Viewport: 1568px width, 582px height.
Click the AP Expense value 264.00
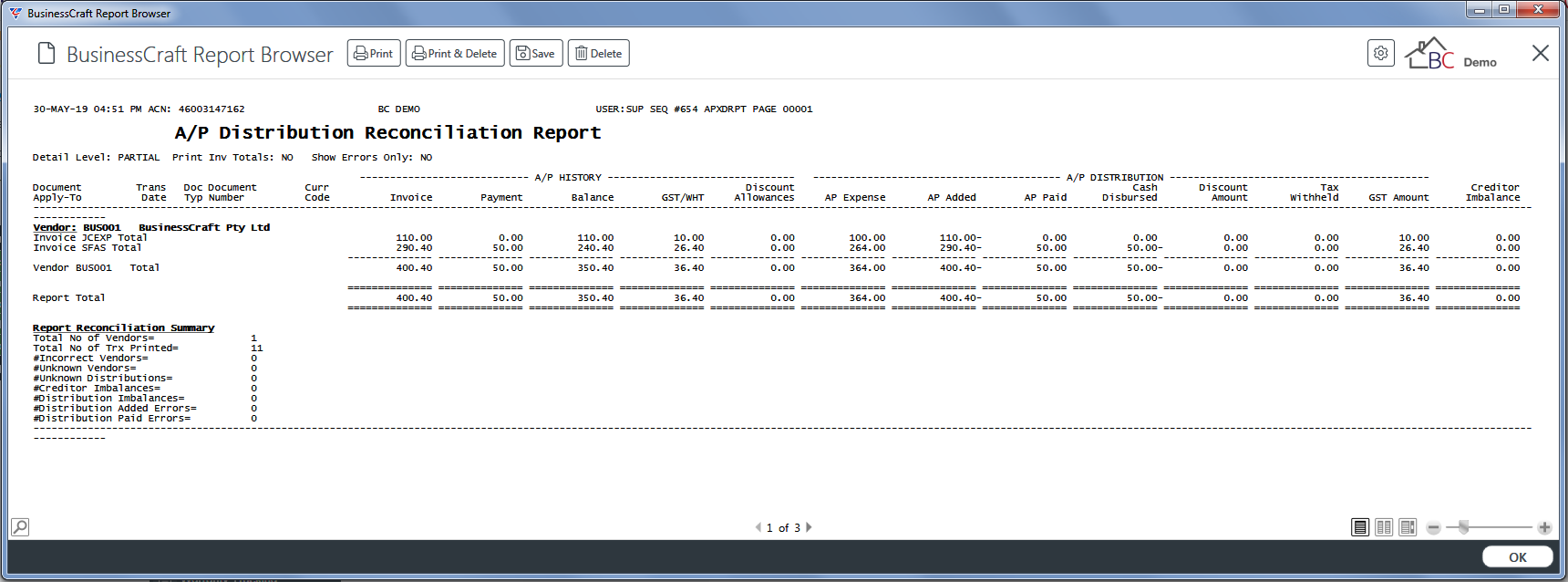point(867,247)
